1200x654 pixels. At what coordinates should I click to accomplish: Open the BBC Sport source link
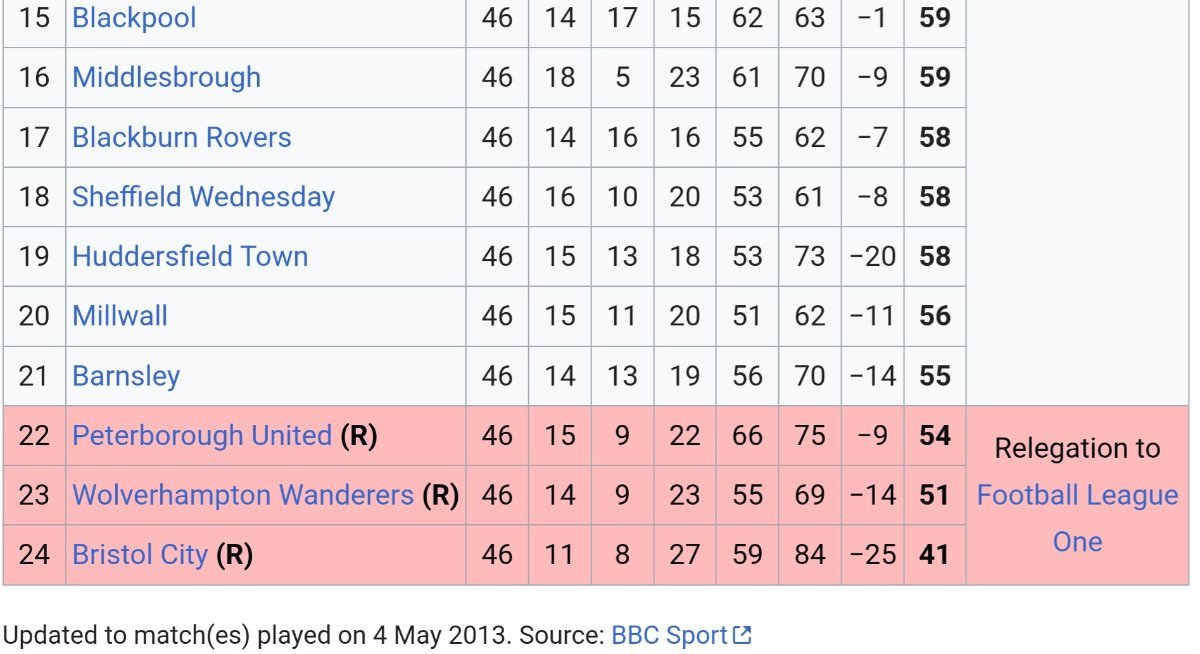pyautogui.click(x=669, y=635)
